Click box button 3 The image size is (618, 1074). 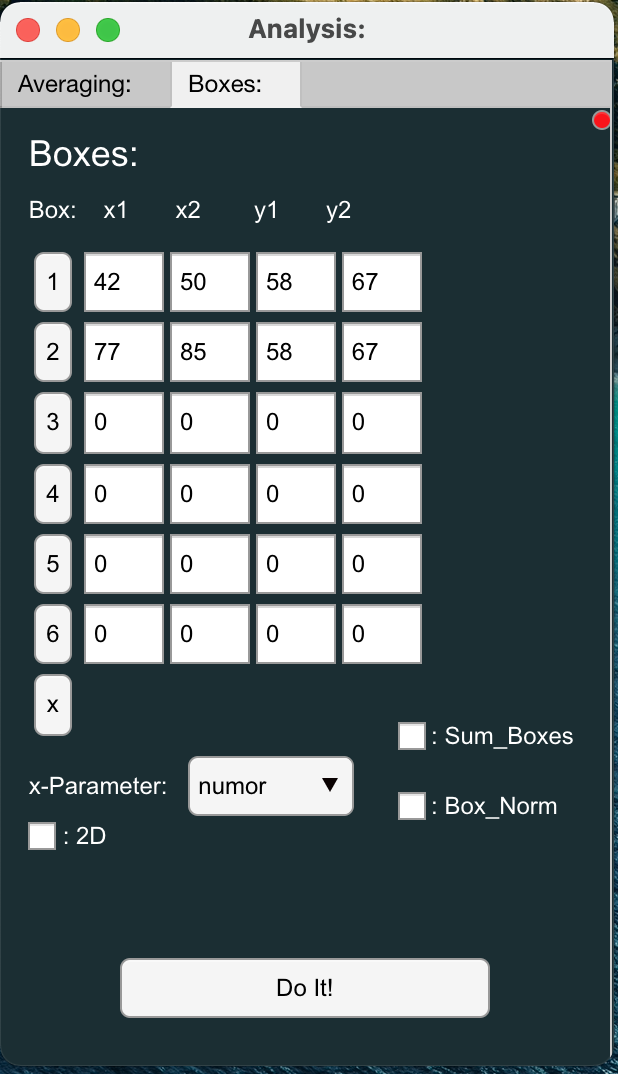click(53, 423)
